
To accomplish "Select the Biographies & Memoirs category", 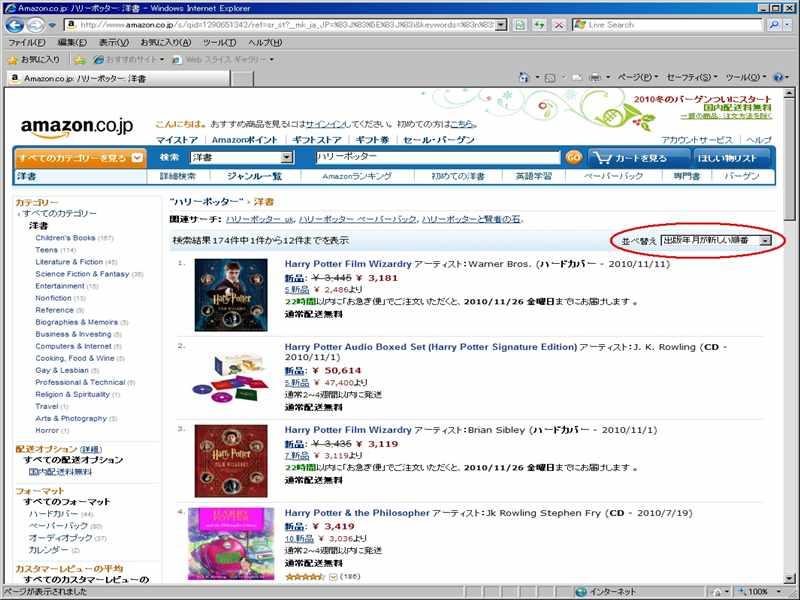I will pyautogui.click(x=77, y=322).
